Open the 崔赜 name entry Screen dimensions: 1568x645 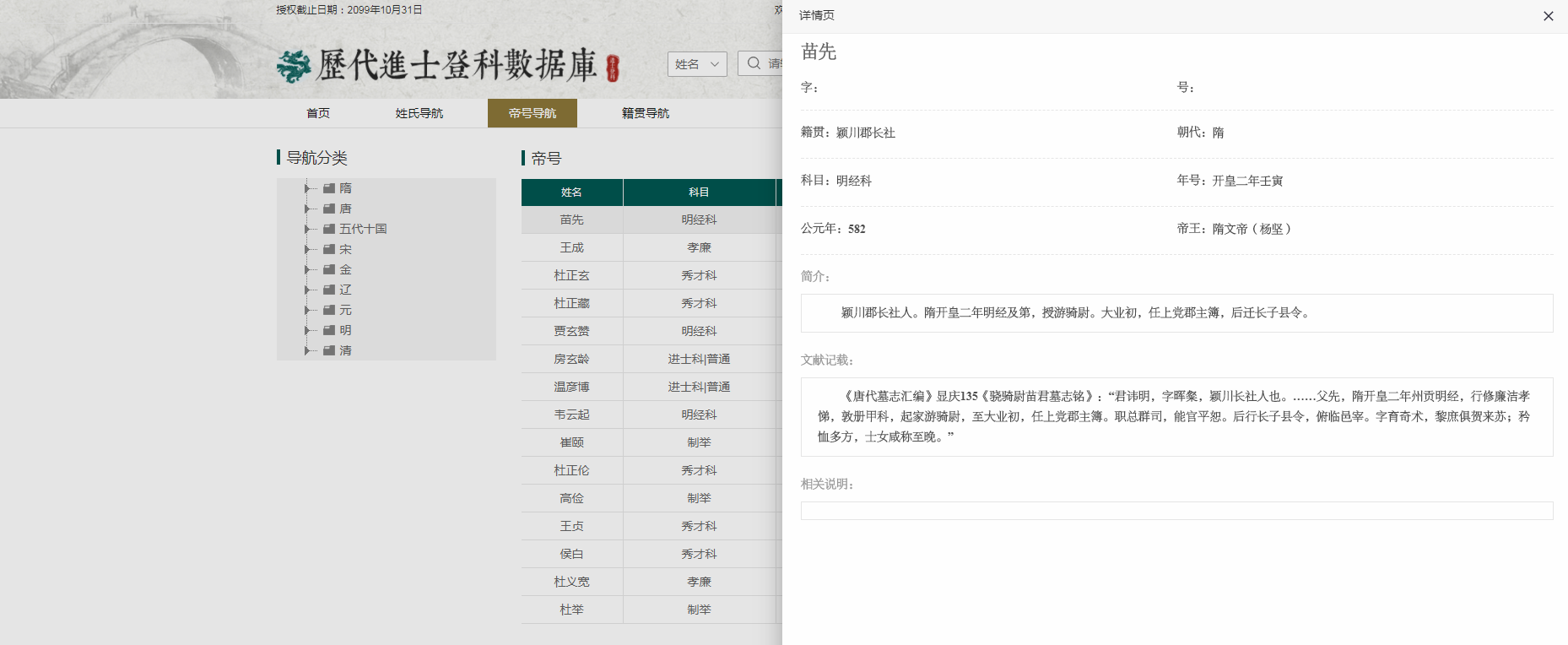572,442
